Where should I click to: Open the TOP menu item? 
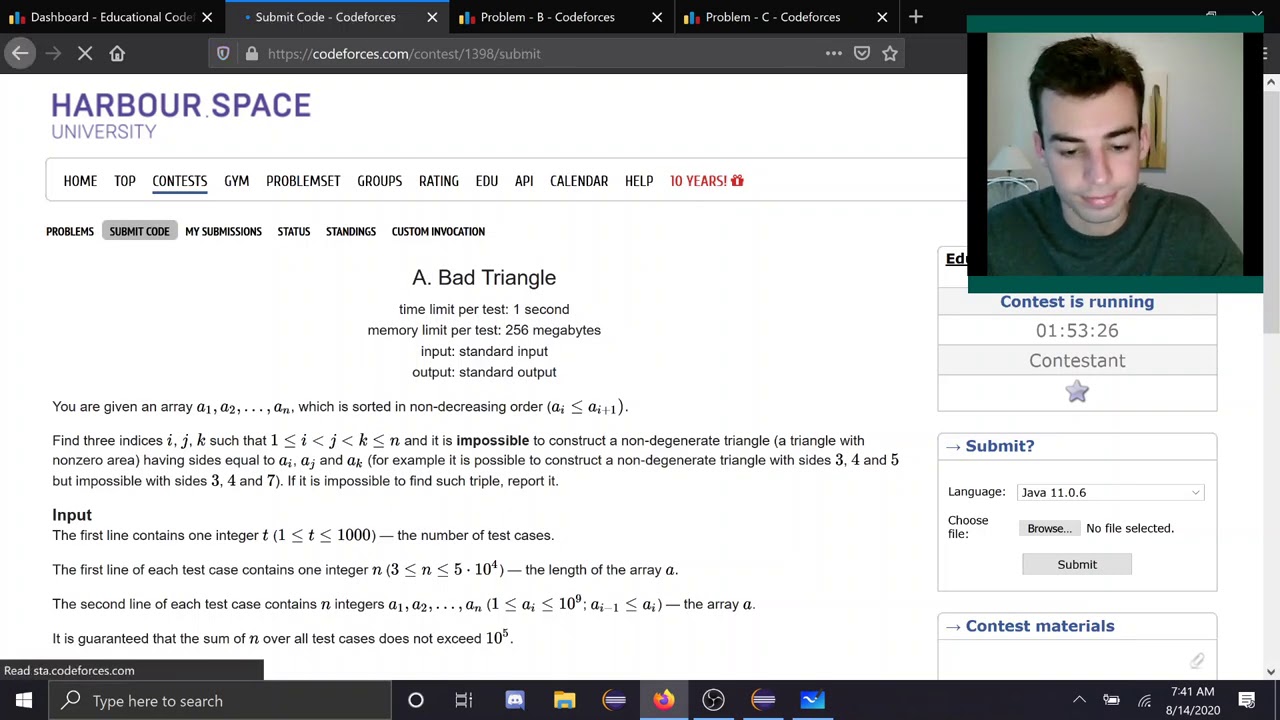125,181
